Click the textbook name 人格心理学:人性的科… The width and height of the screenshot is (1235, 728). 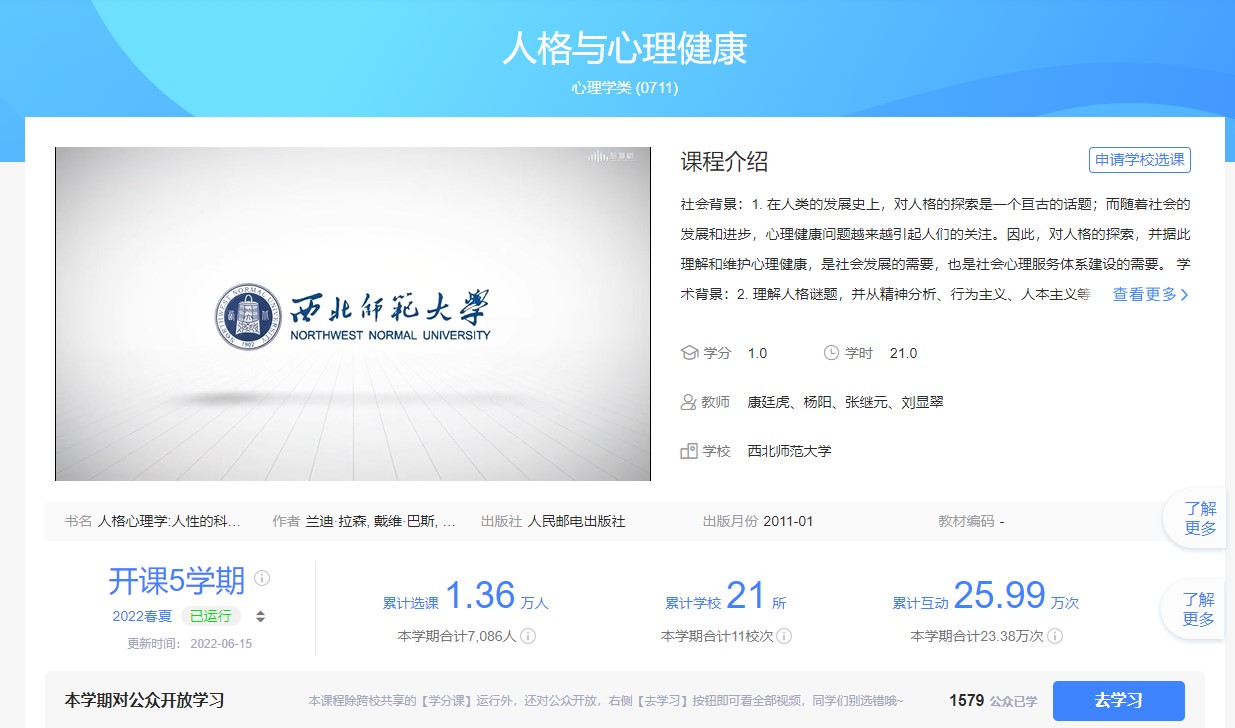coord(169,521)
